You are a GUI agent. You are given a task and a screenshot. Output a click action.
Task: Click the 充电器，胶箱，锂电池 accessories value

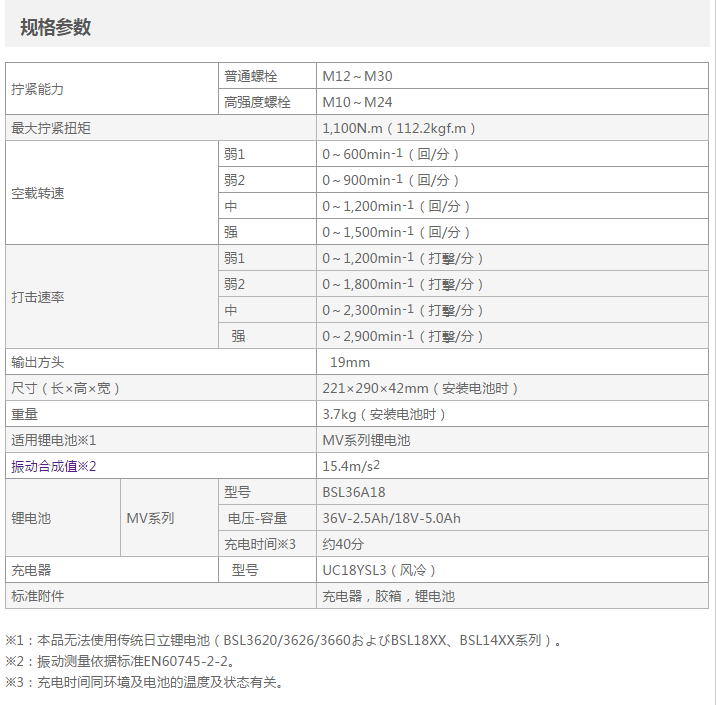click(388, 596)
